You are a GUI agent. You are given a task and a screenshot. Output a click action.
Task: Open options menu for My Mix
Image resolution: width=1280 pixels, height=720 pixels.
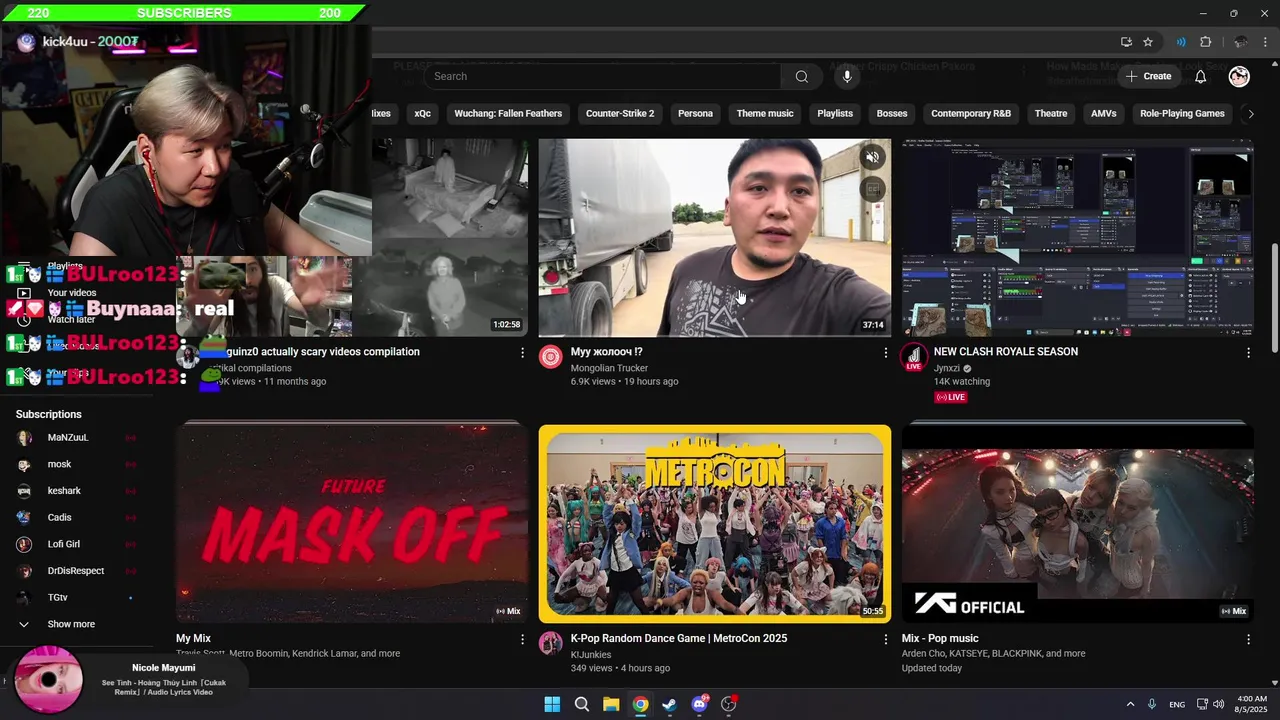[x=522, y=639]
